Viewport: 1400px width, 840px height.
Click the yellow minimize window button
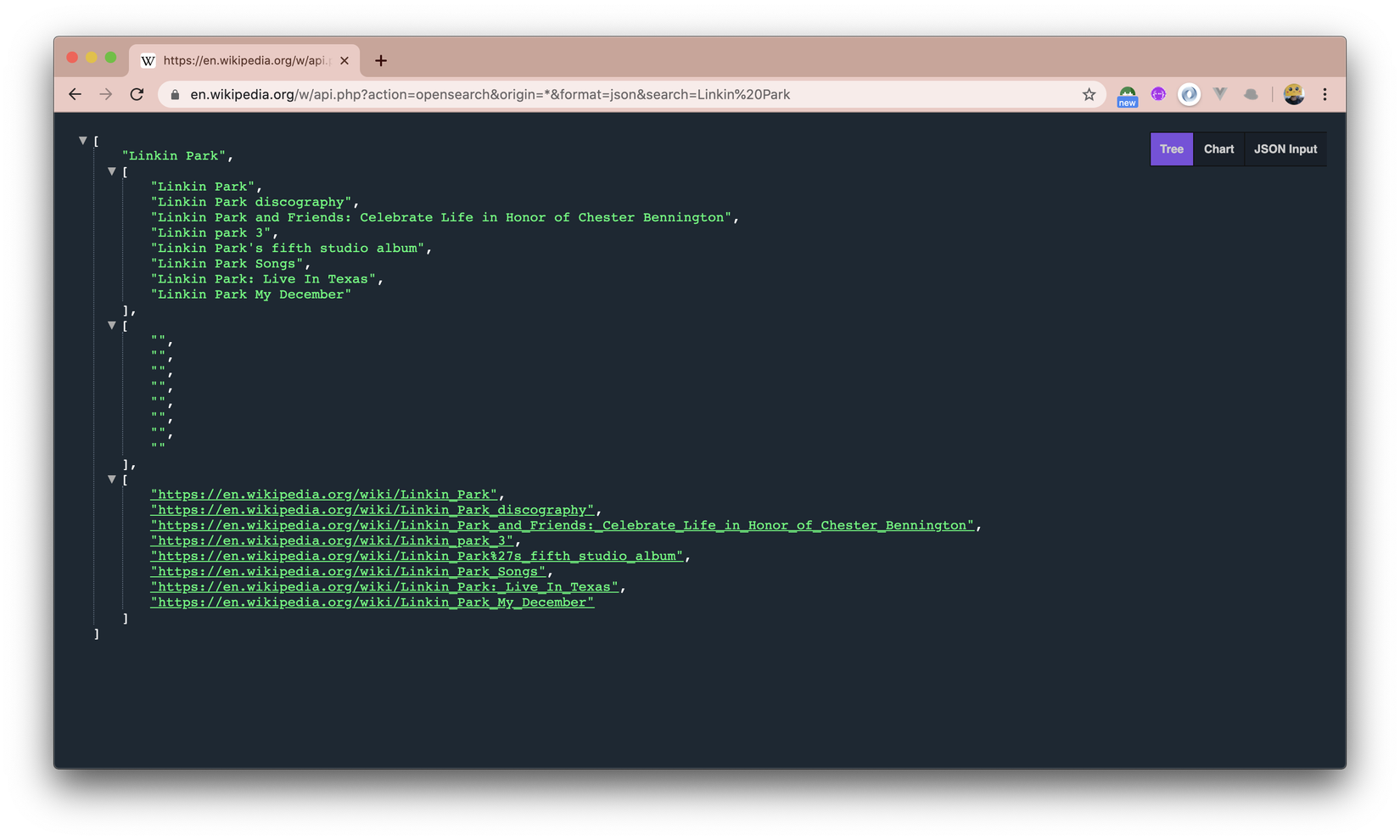pyautogui.click(x=92, y=58)
